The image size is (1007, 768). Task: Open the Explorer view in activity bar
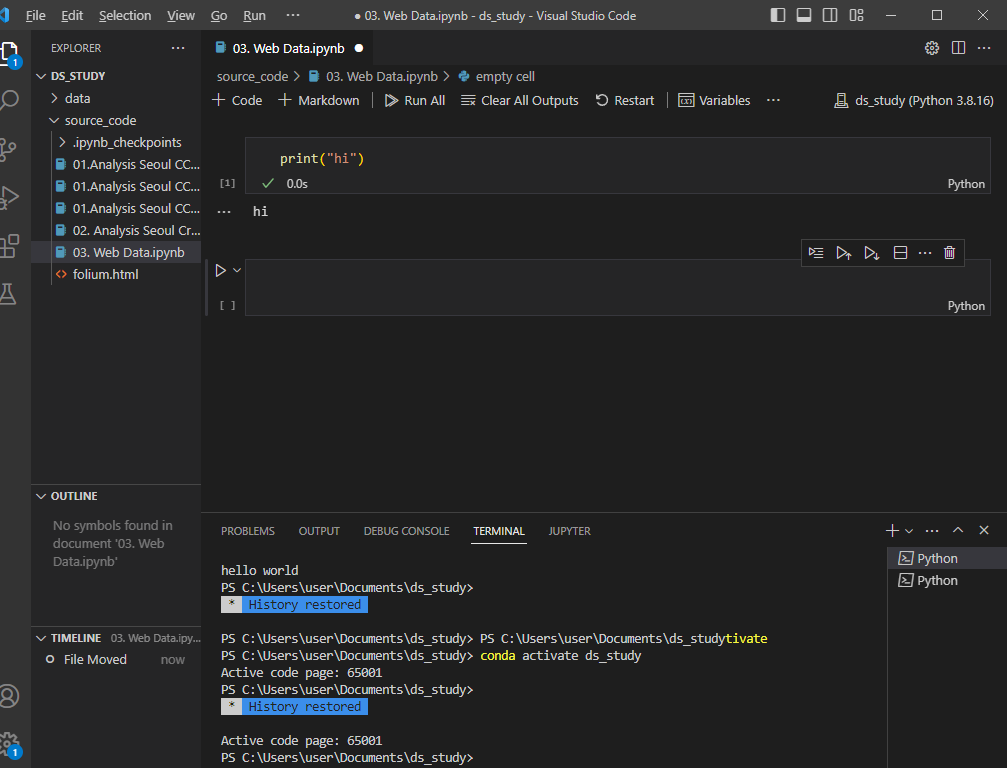9,53
